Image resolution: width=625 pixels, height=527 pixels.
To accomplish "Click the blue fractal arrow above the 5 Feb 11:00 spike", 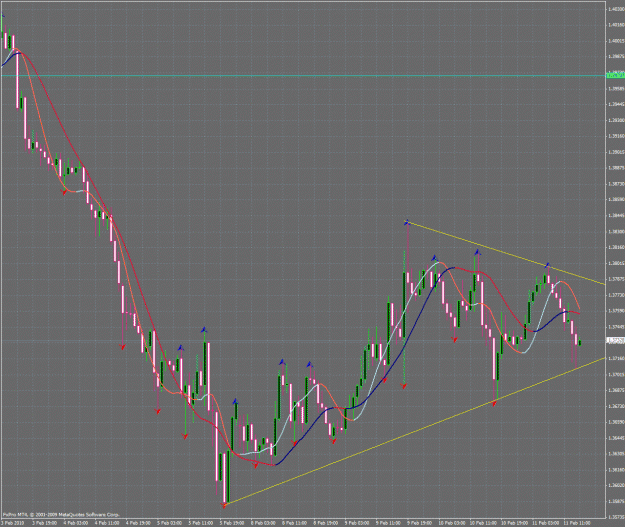I will [204, 330].
